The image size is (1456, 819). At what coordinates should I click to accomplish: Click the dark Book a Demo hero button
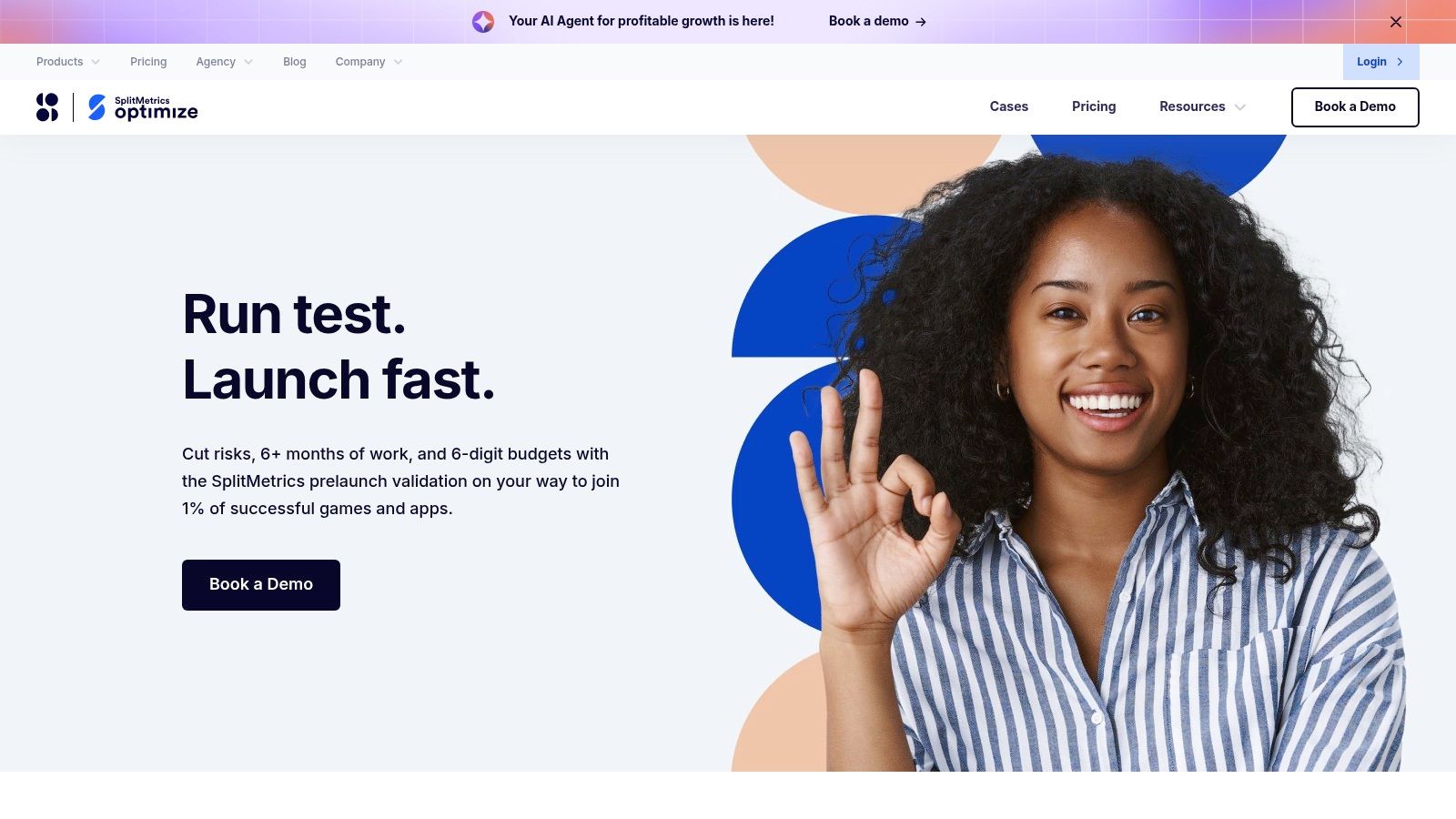click(x=261, y=585)
